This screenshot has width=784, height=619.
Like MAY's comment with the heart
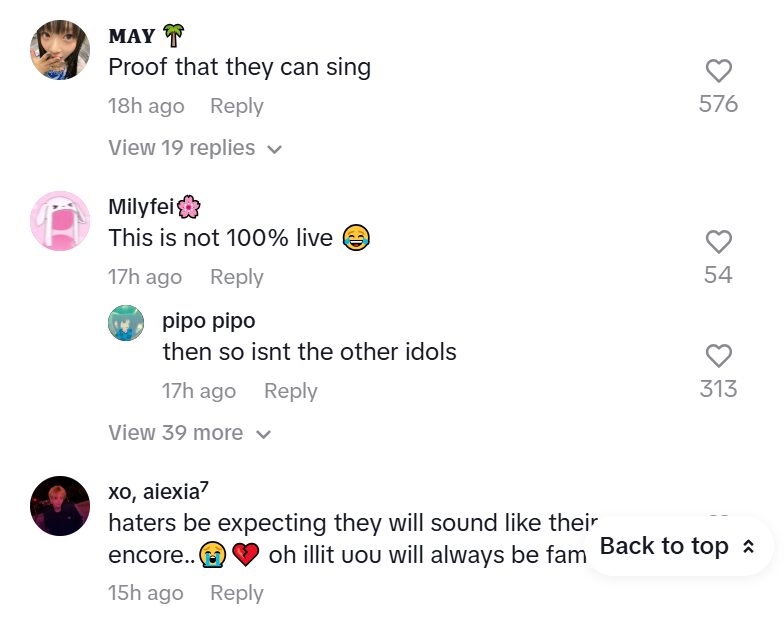(x=718, y=71)
